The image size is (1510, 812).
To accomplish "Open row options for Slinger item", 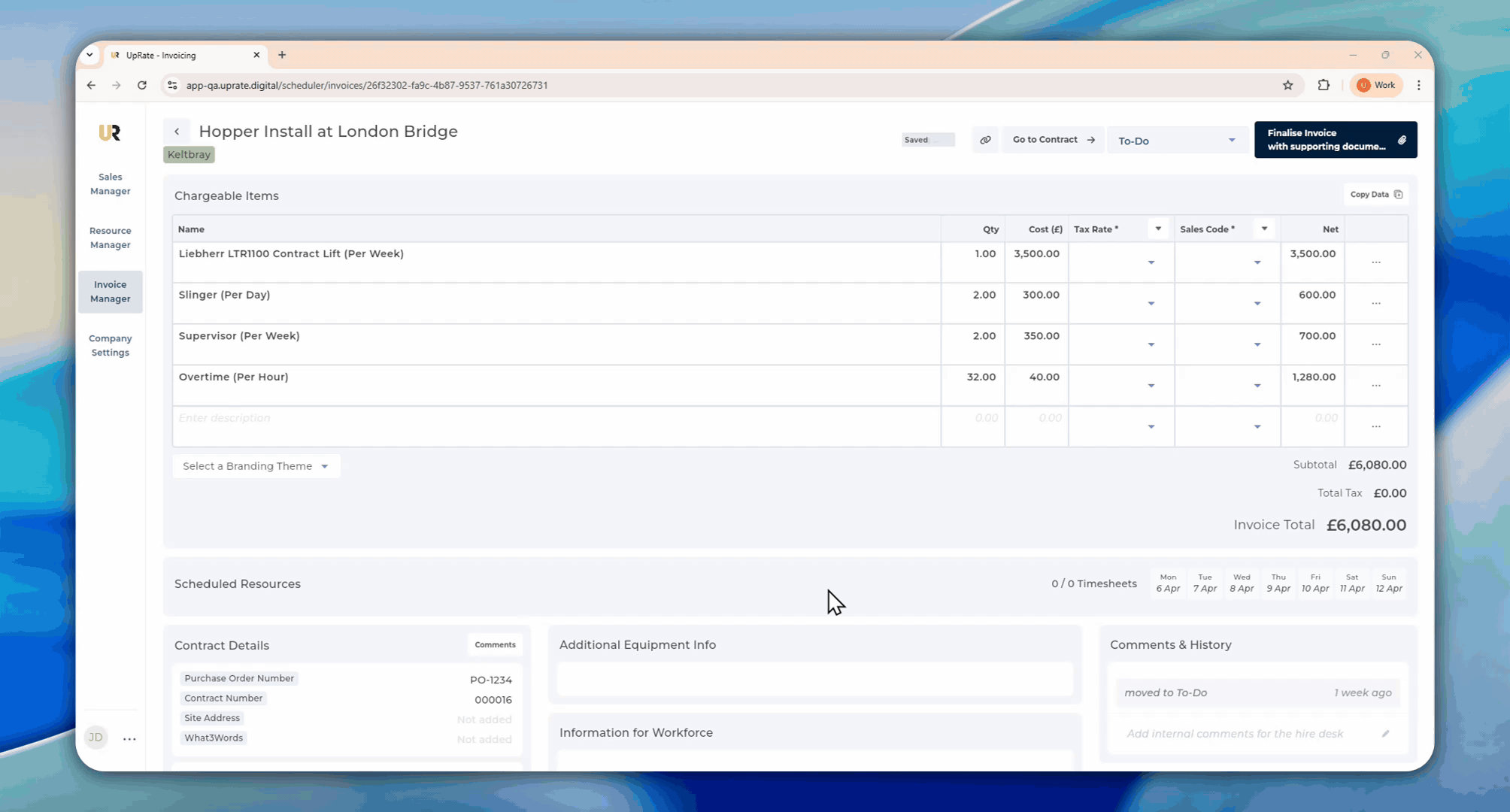I will pyautogui.click(x=1375, y=304).
